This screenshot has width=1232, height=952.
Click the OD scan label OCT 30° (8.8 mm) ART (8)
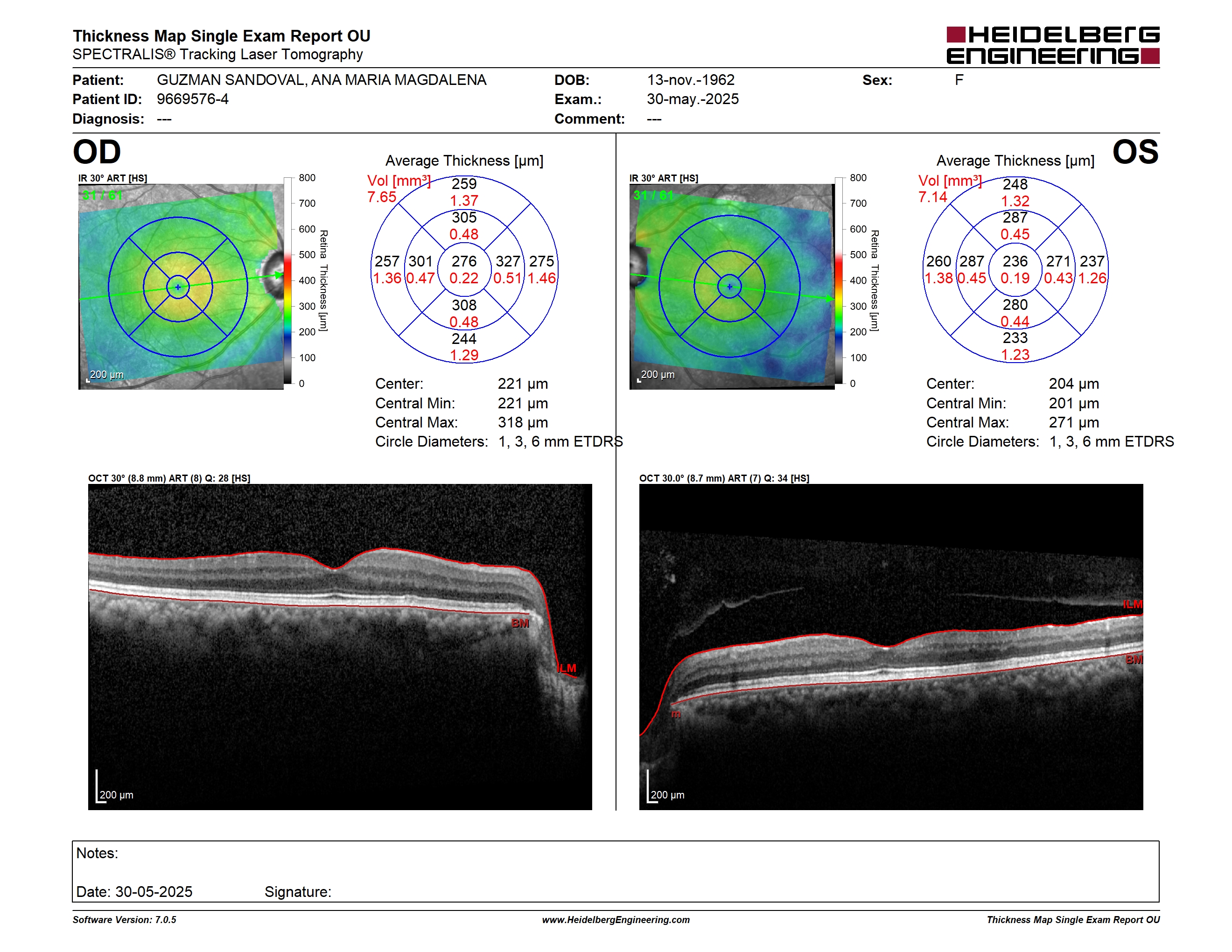(145, 478)
